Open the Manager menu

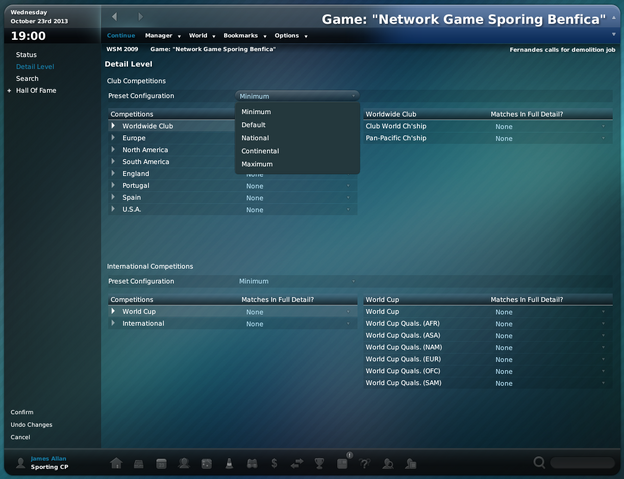(x=162, y=36)
